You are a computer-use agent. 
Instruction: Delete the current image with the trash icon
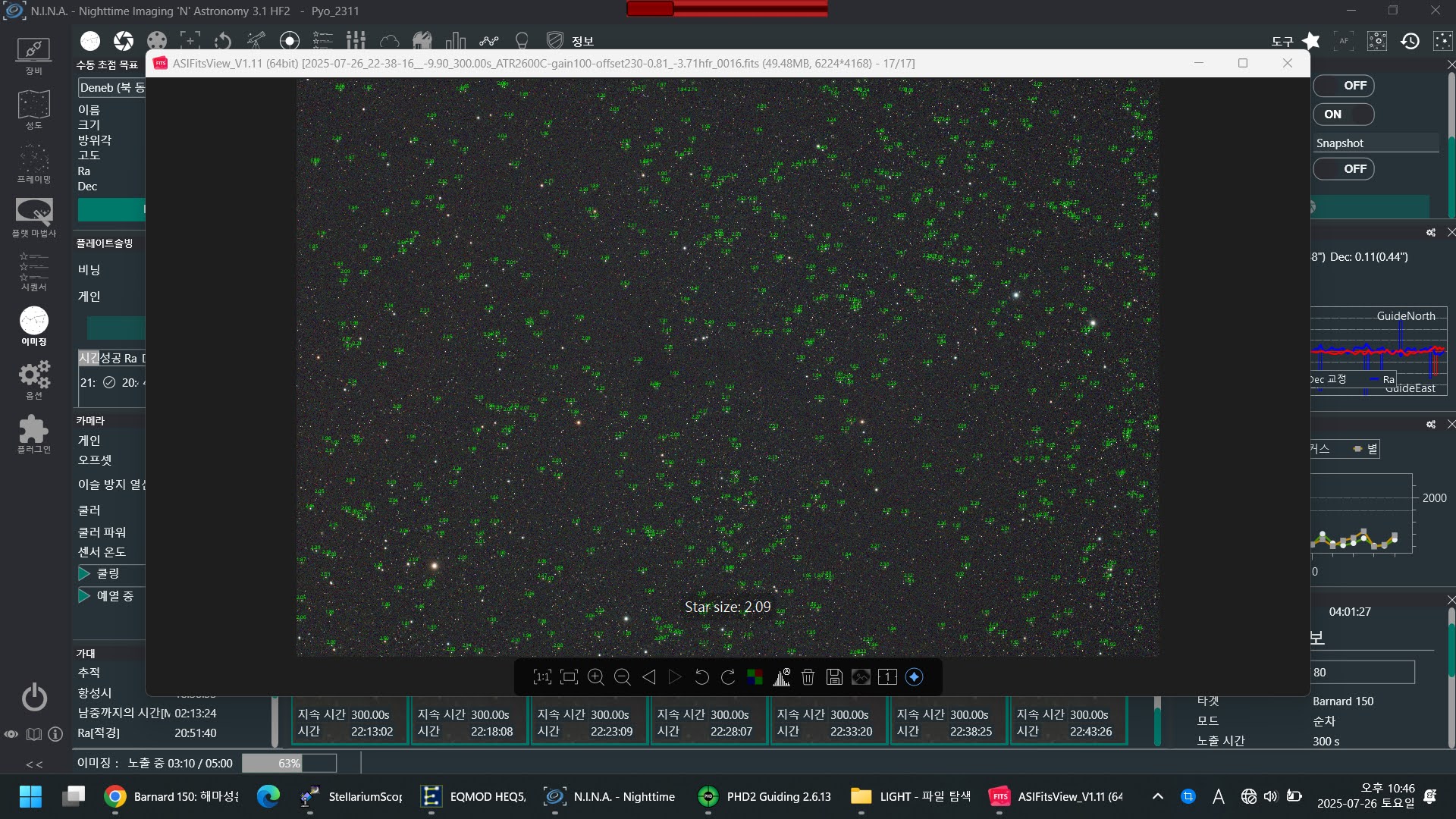click(x=808, y=677)
